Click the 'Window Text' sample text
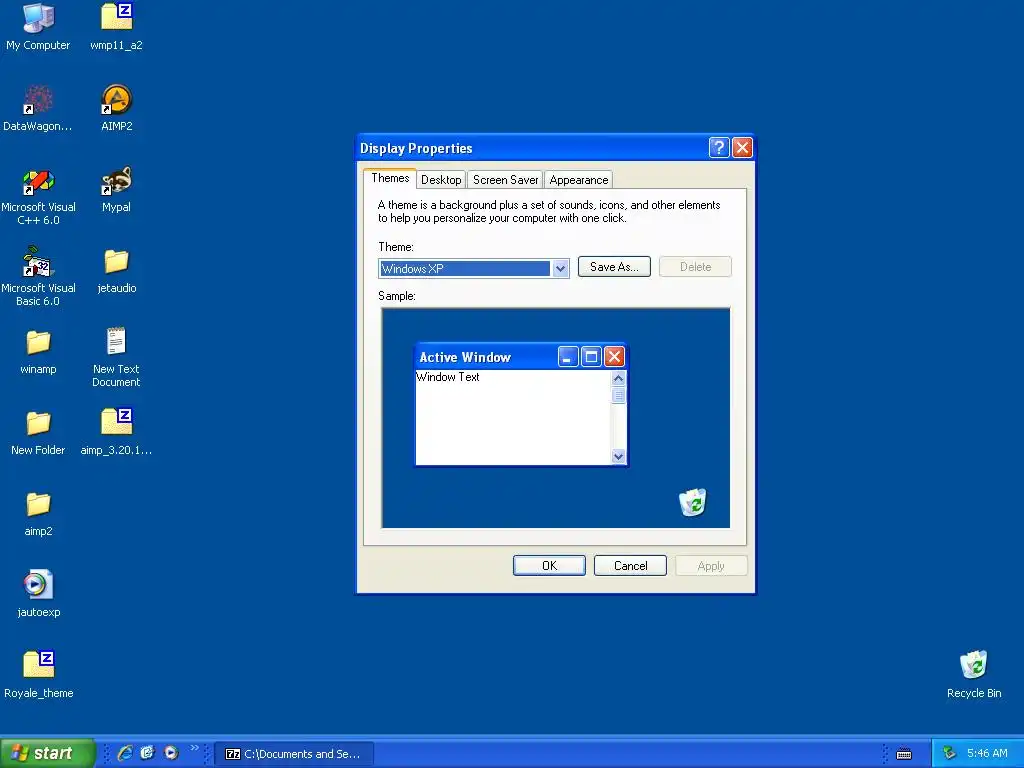This screenshot has width=1024, height=768. coord(448,377)
